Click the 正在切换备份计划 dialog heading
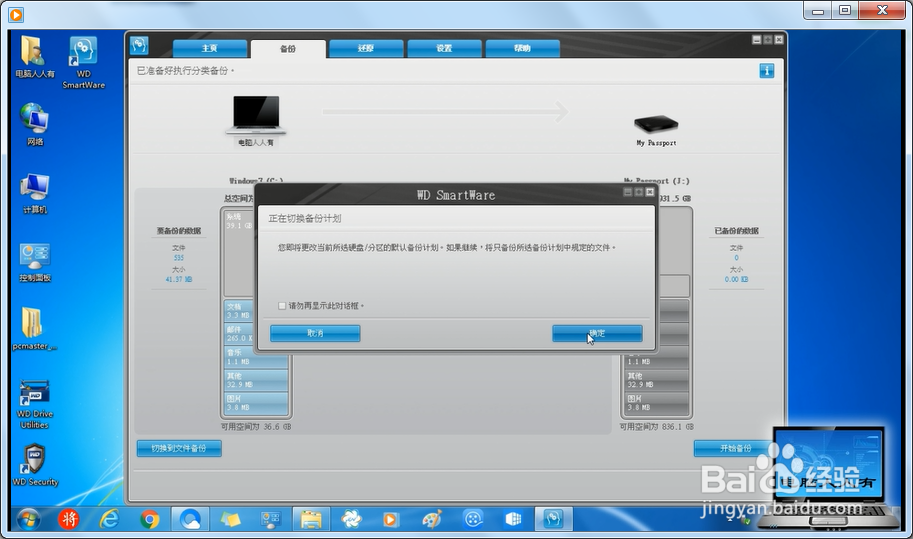The width and height of the screenshot is (913, 539). tap(305, 218)
